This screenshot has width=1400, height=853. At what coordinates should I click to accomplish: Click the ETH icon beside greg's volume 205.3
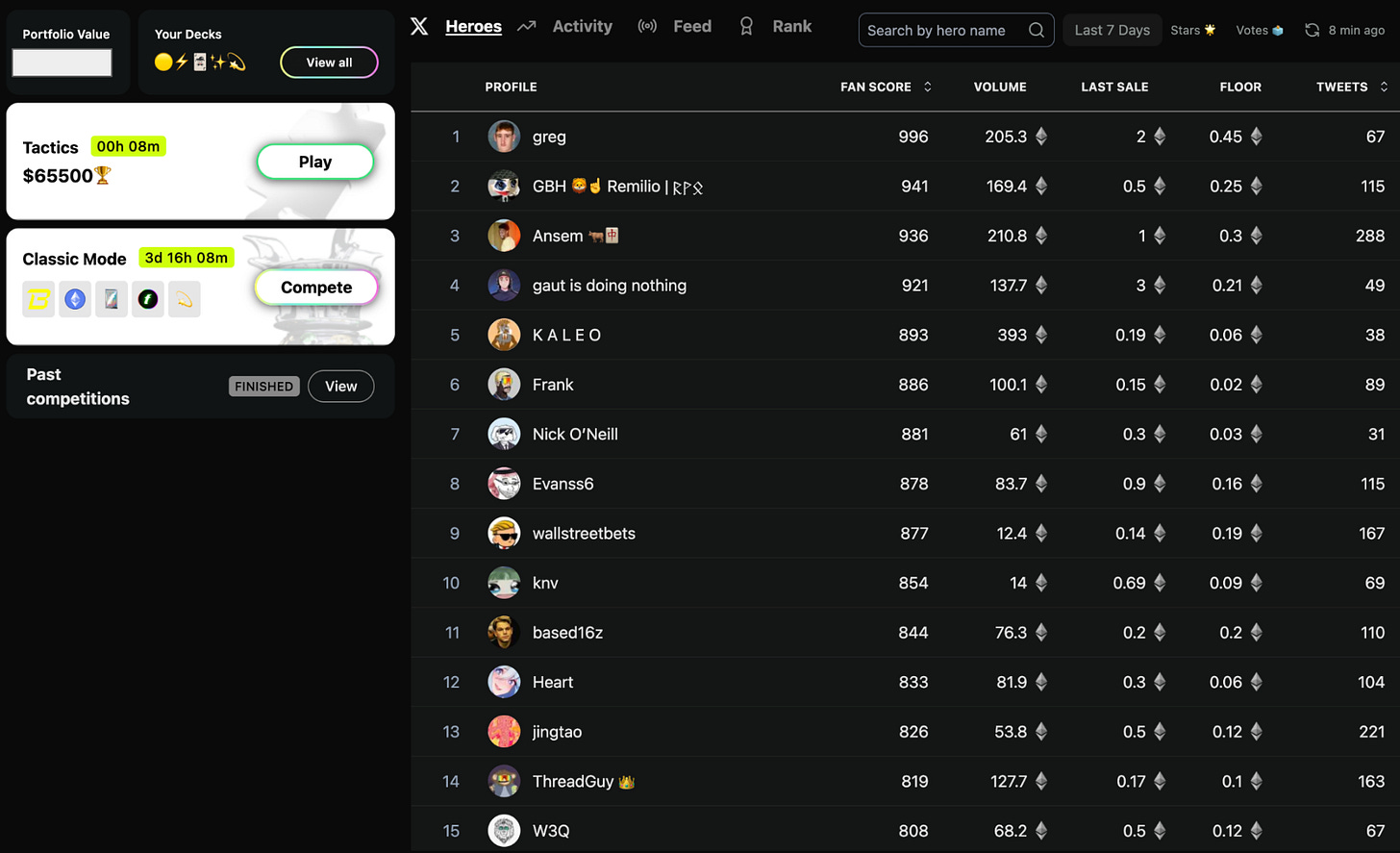(1041, 137)
